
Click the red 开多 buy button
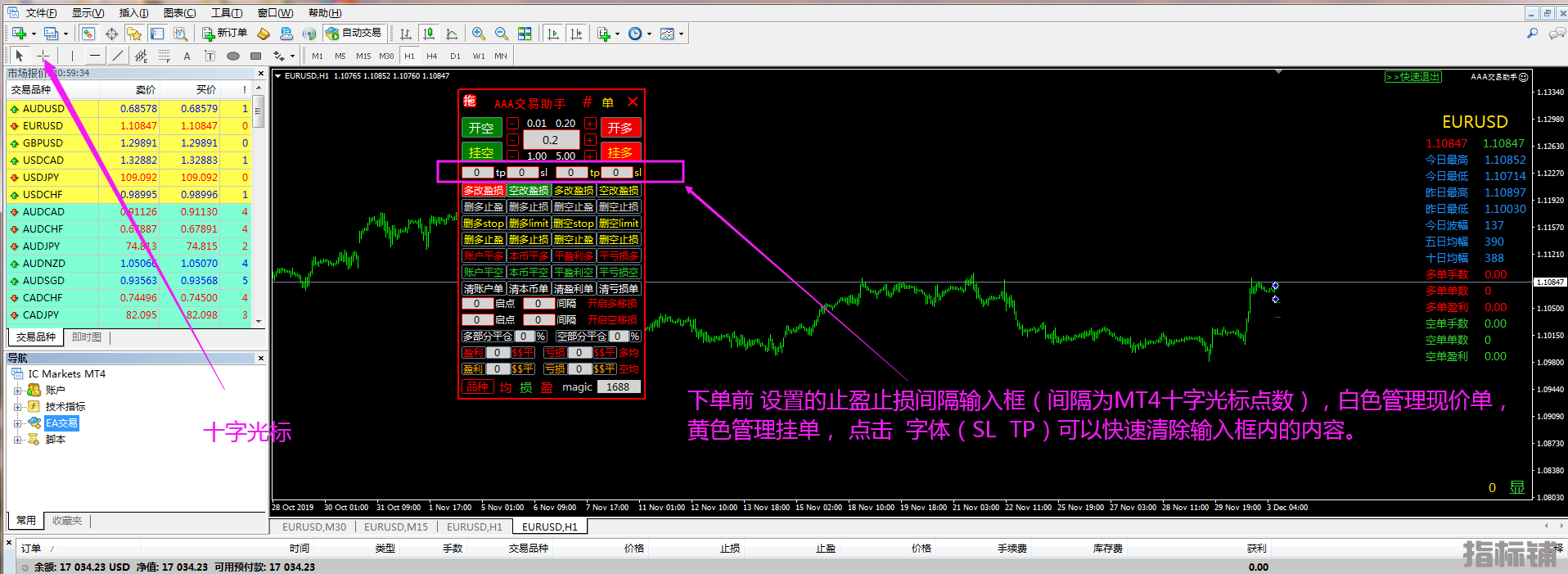620,128
